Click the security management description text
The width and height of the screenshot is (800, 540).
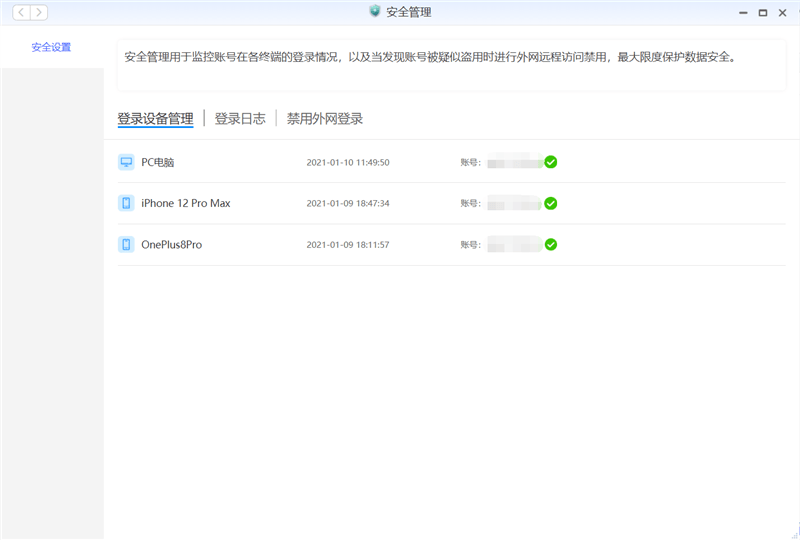tap(431, 57)
